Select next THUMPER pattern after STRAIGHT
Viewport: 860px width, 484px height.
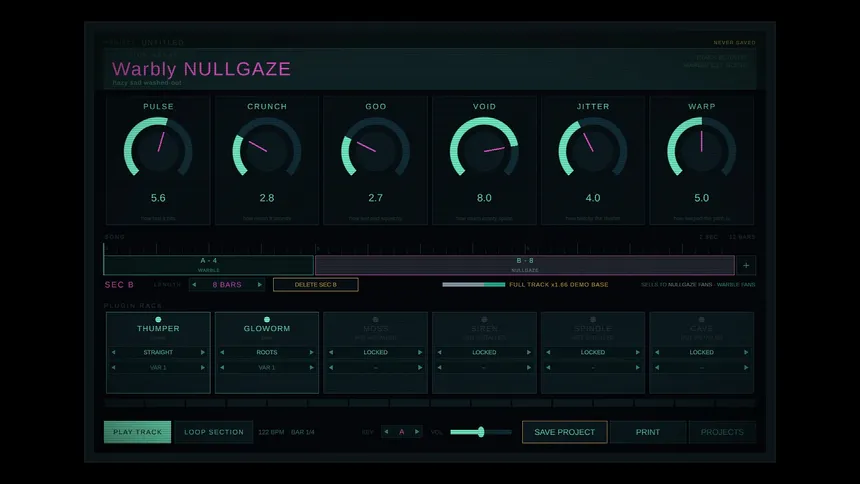tap(202, 352)
